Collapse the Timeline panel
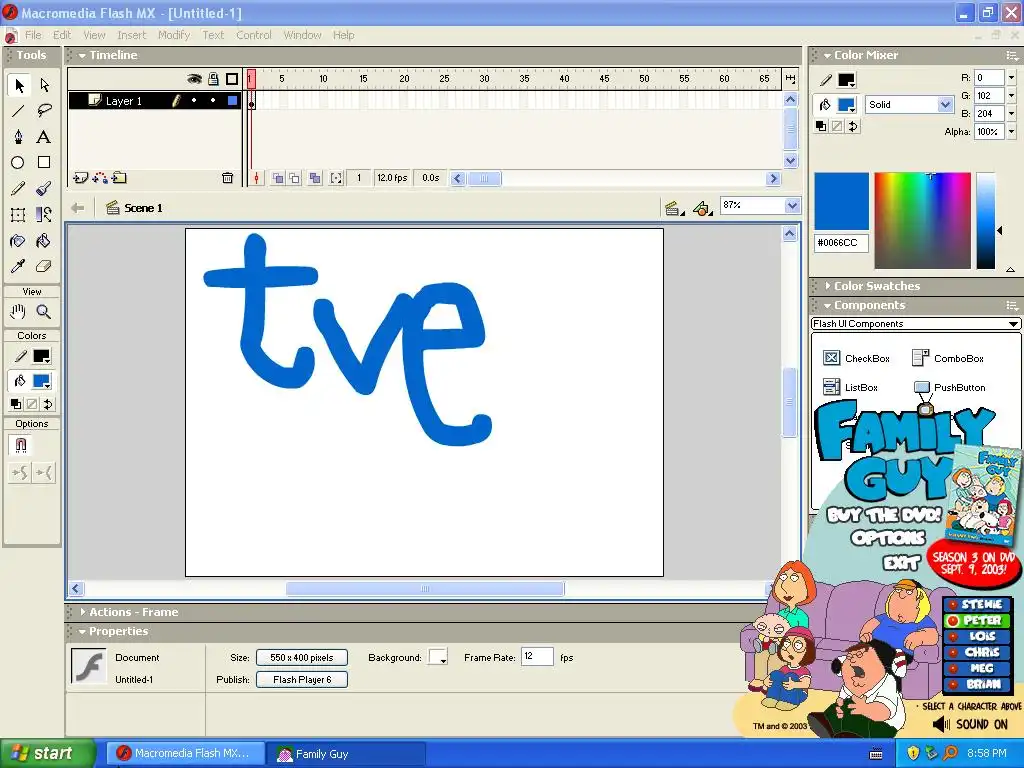Screen dimensions: 1024x768 (x=82, y=56)
